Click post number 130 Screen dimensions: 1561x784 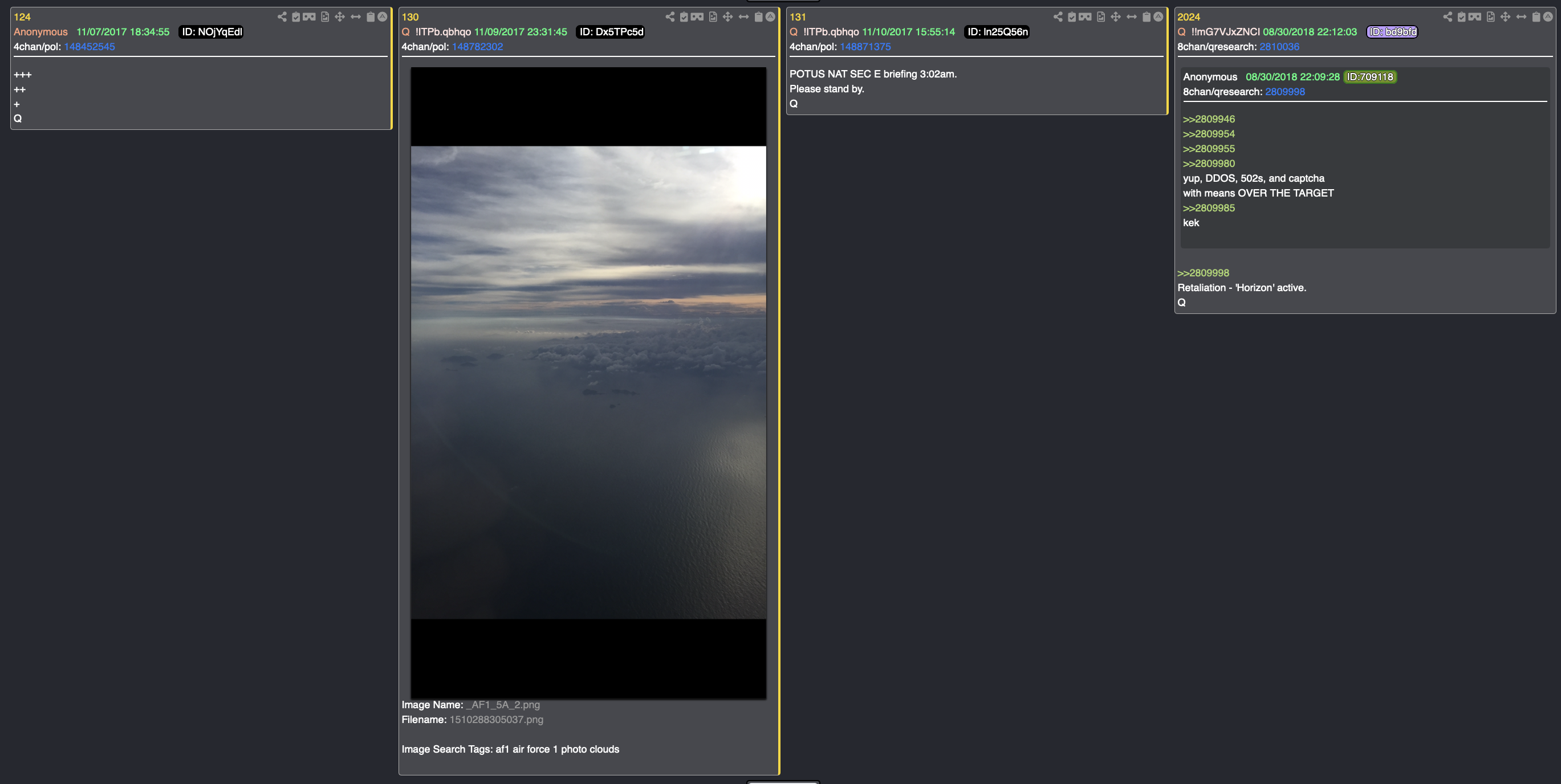pyautogui.click(x=410, y=17)
